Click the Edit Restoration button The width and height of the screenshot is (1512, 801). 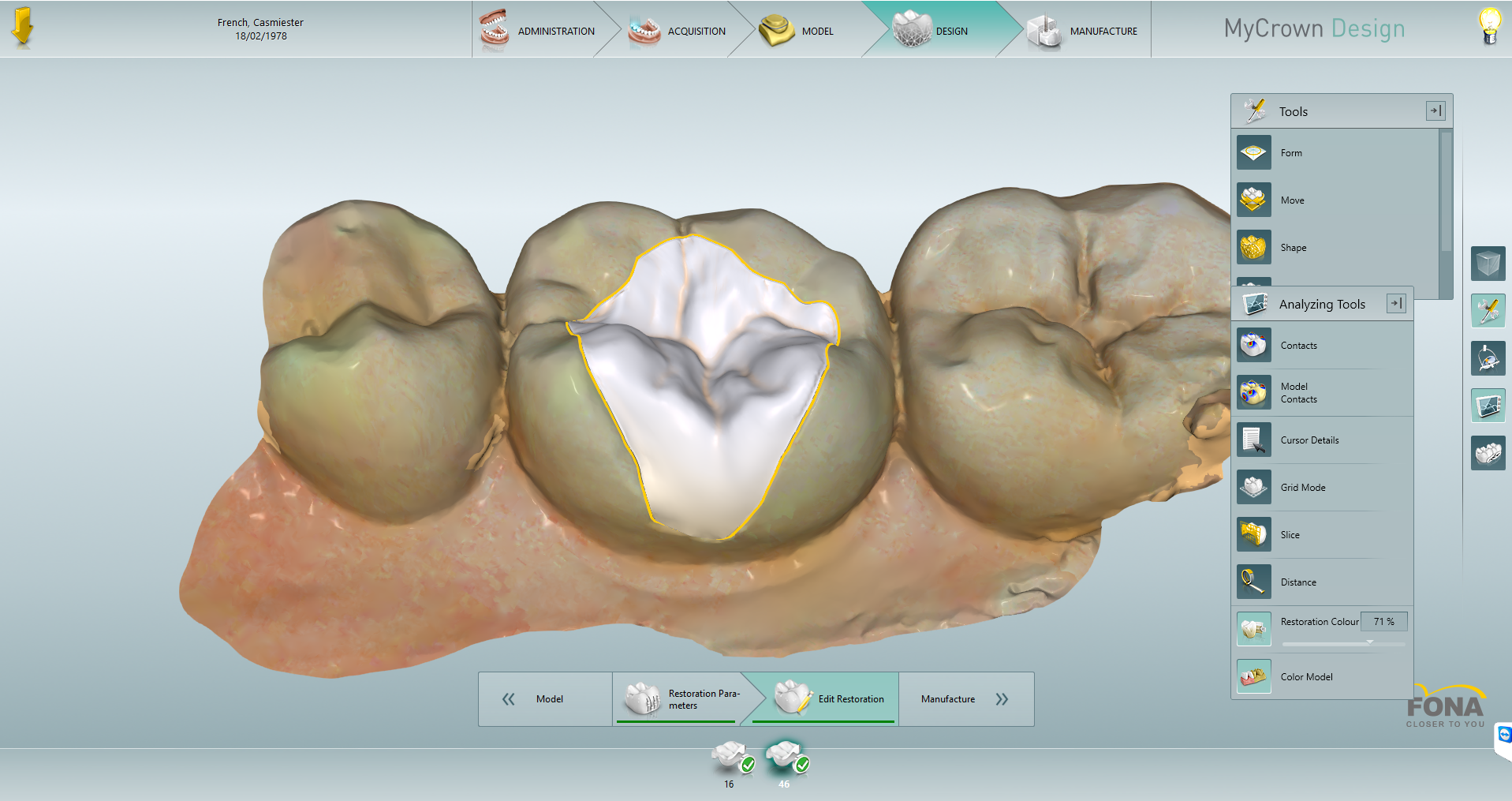point(851,699)
